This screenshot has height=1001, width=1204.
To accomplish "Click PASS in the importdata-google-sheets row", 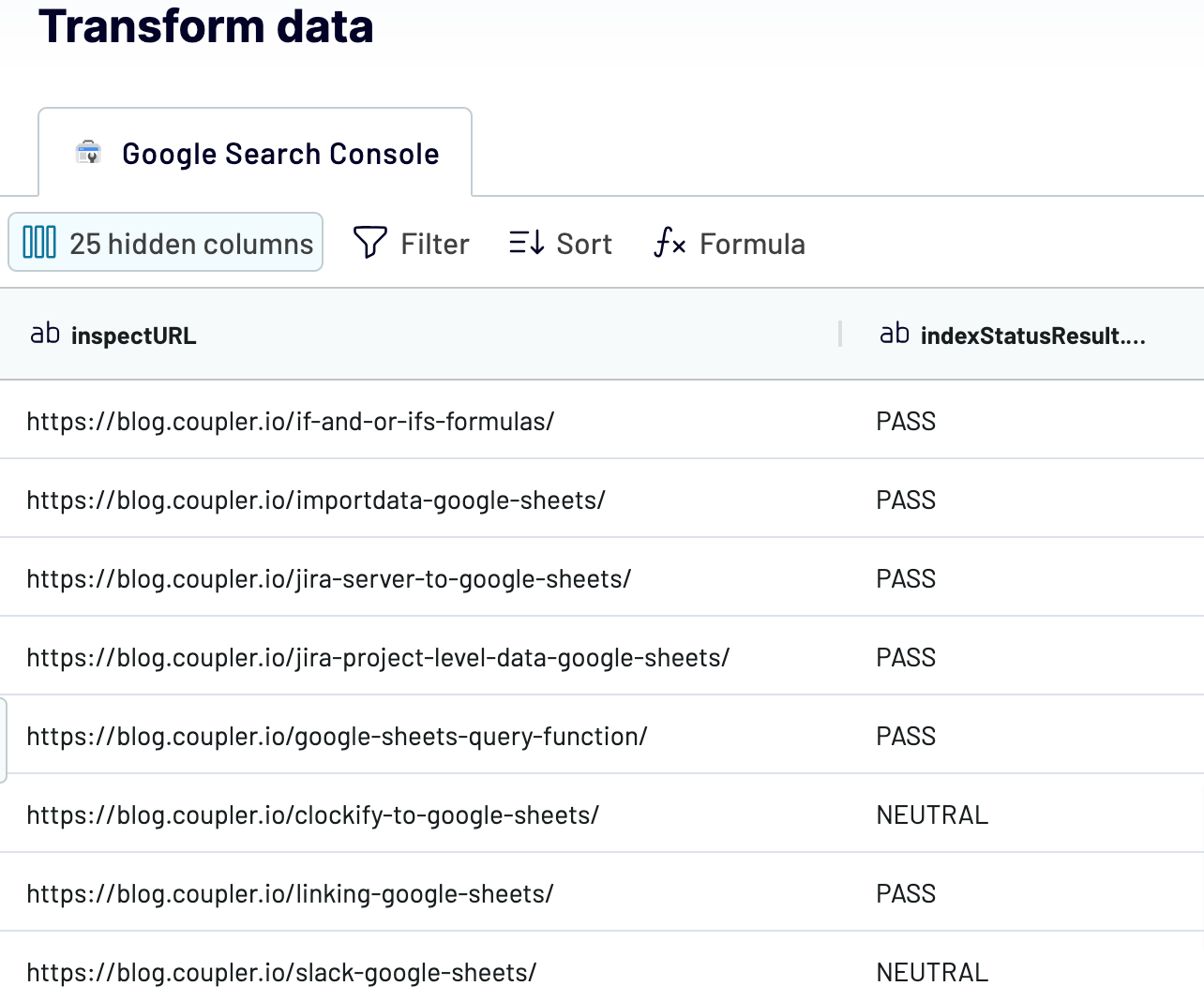I will coord(906,500).
